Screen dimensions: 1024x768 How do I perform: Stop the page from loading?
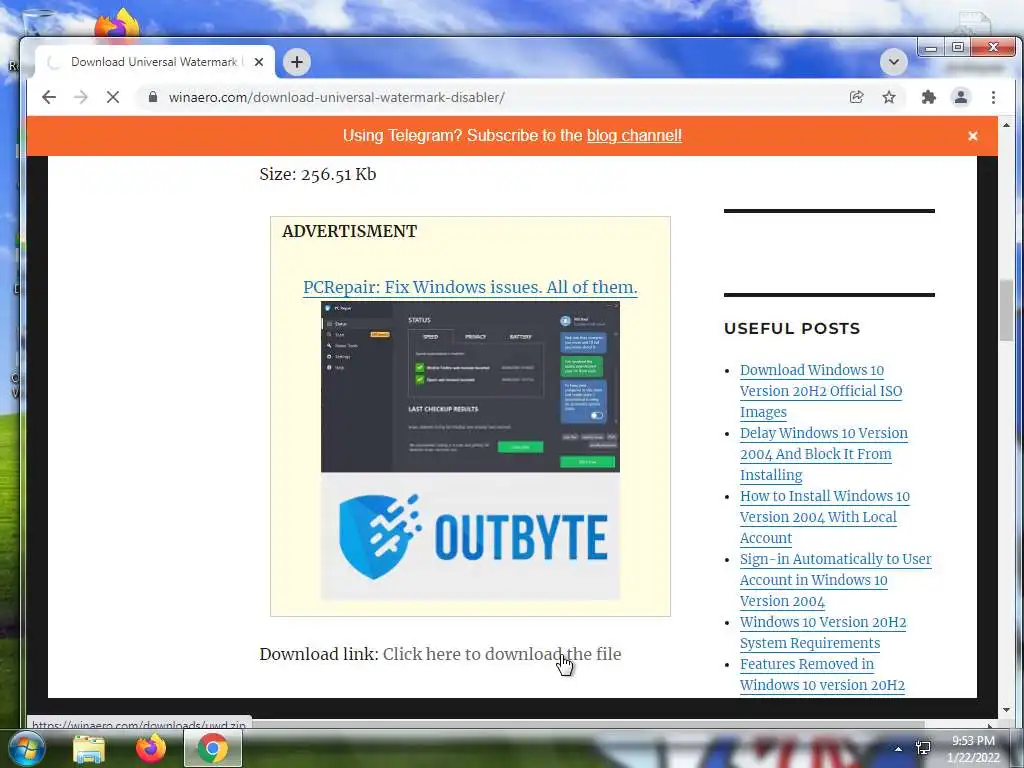(112, 97)
